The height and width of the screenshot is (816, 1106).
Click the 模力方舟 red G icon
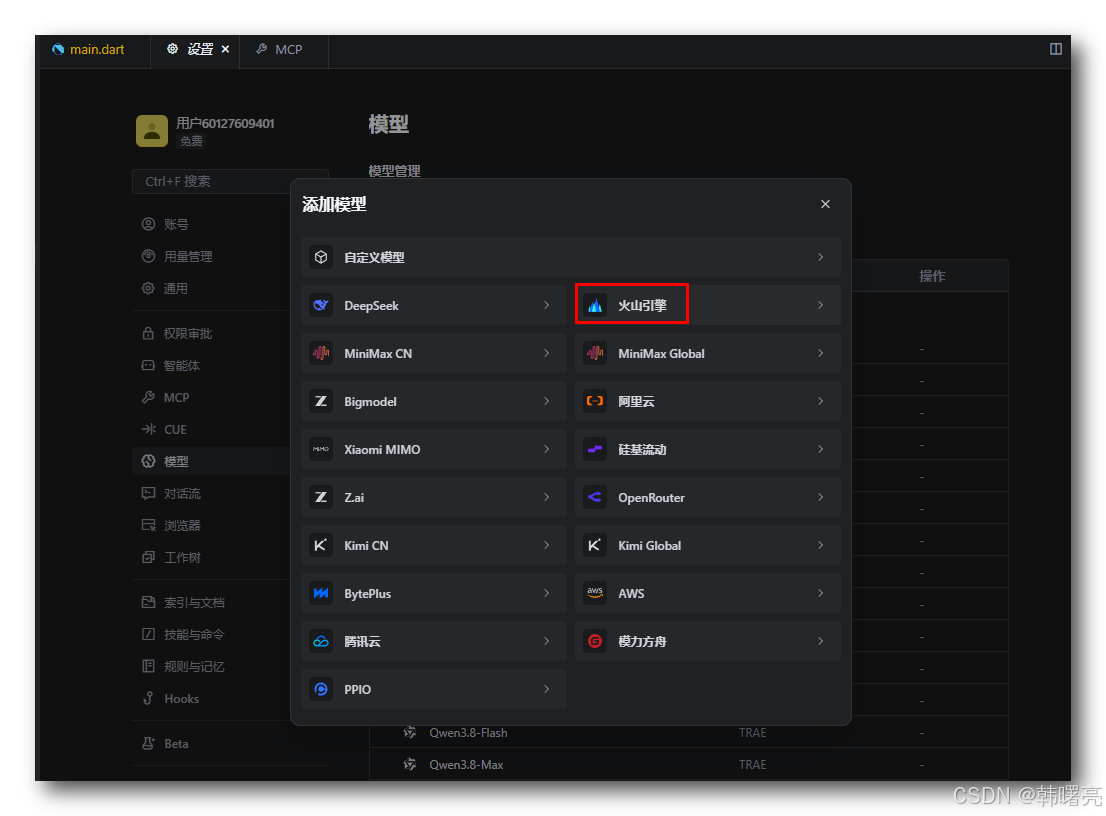tap(595, 641)
